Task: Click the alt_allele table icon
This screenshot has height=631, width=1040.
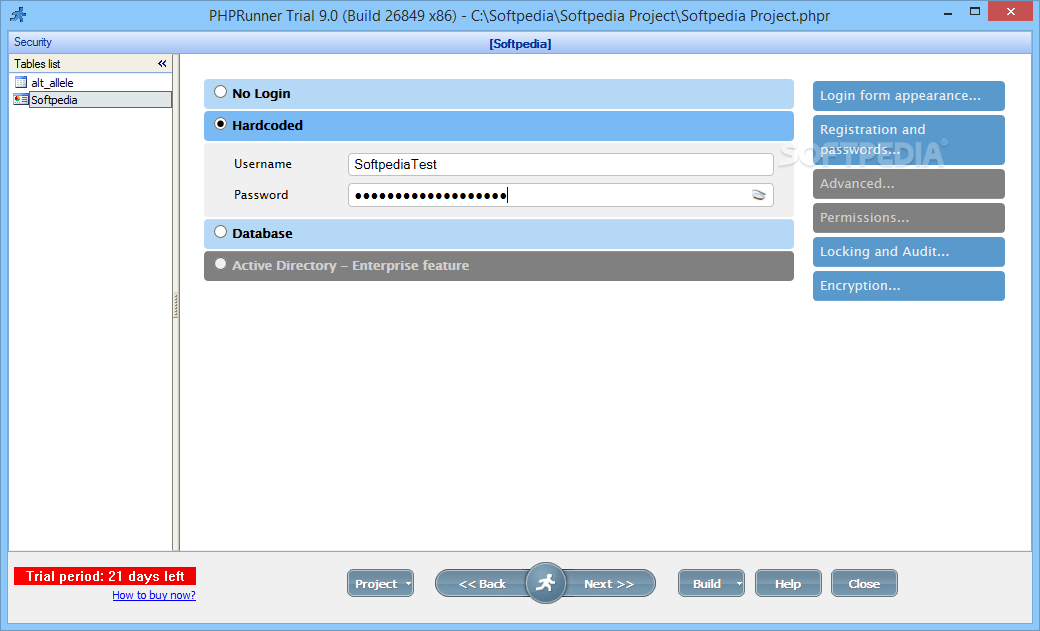Action: click(21, 82)
